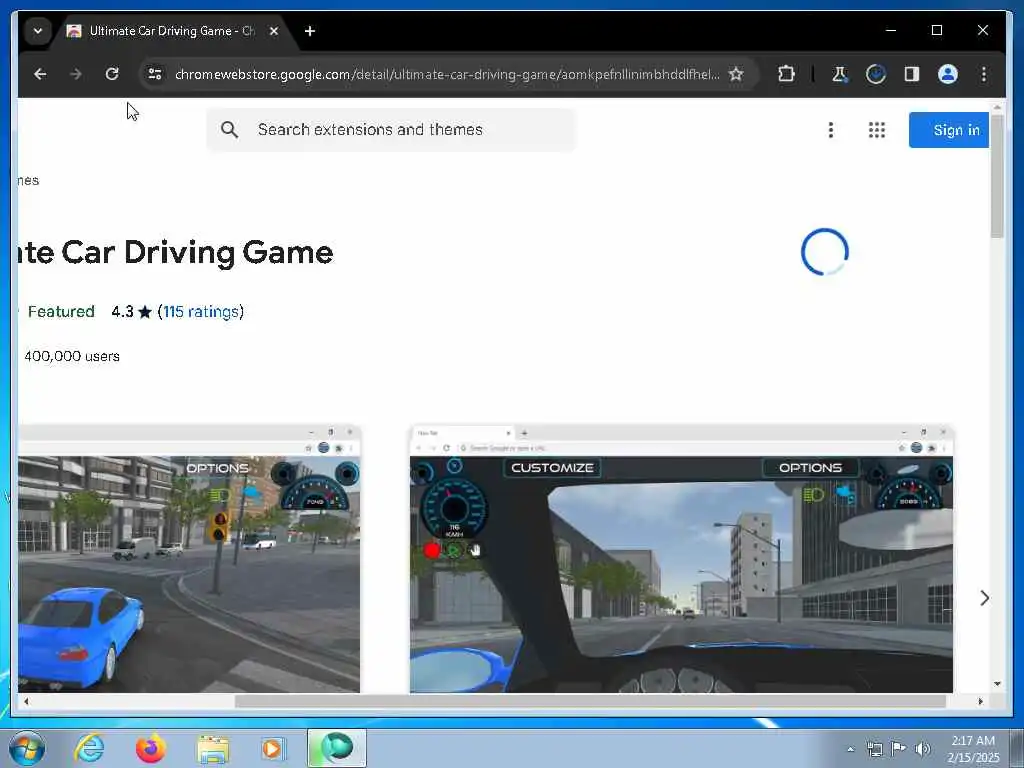The width and height of the screenshot is (1024, 768).
Task: Launch Firefox from taskbar
Action: (150, 748)
